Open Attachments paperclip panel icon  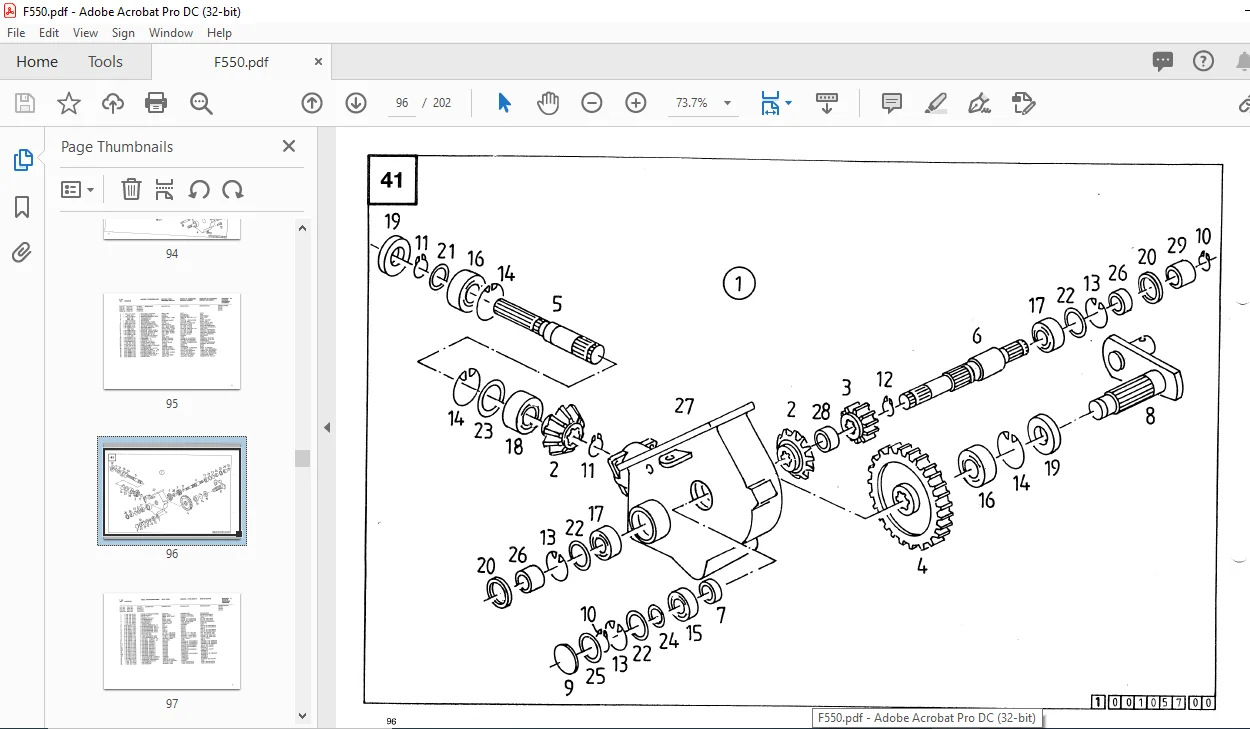(x=22, y=252)
